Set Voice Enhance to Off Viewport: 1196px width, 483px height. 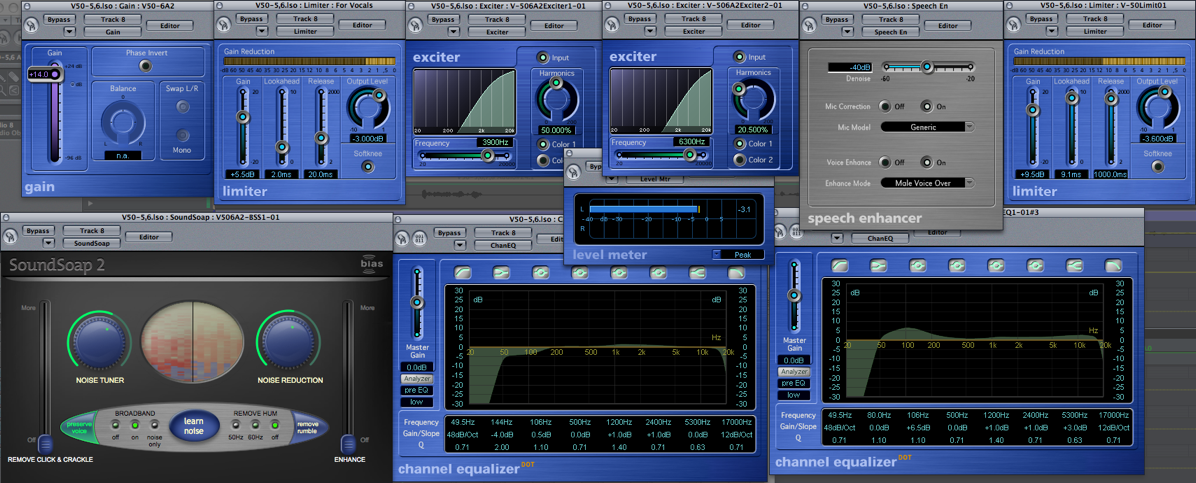pos(886,162)
